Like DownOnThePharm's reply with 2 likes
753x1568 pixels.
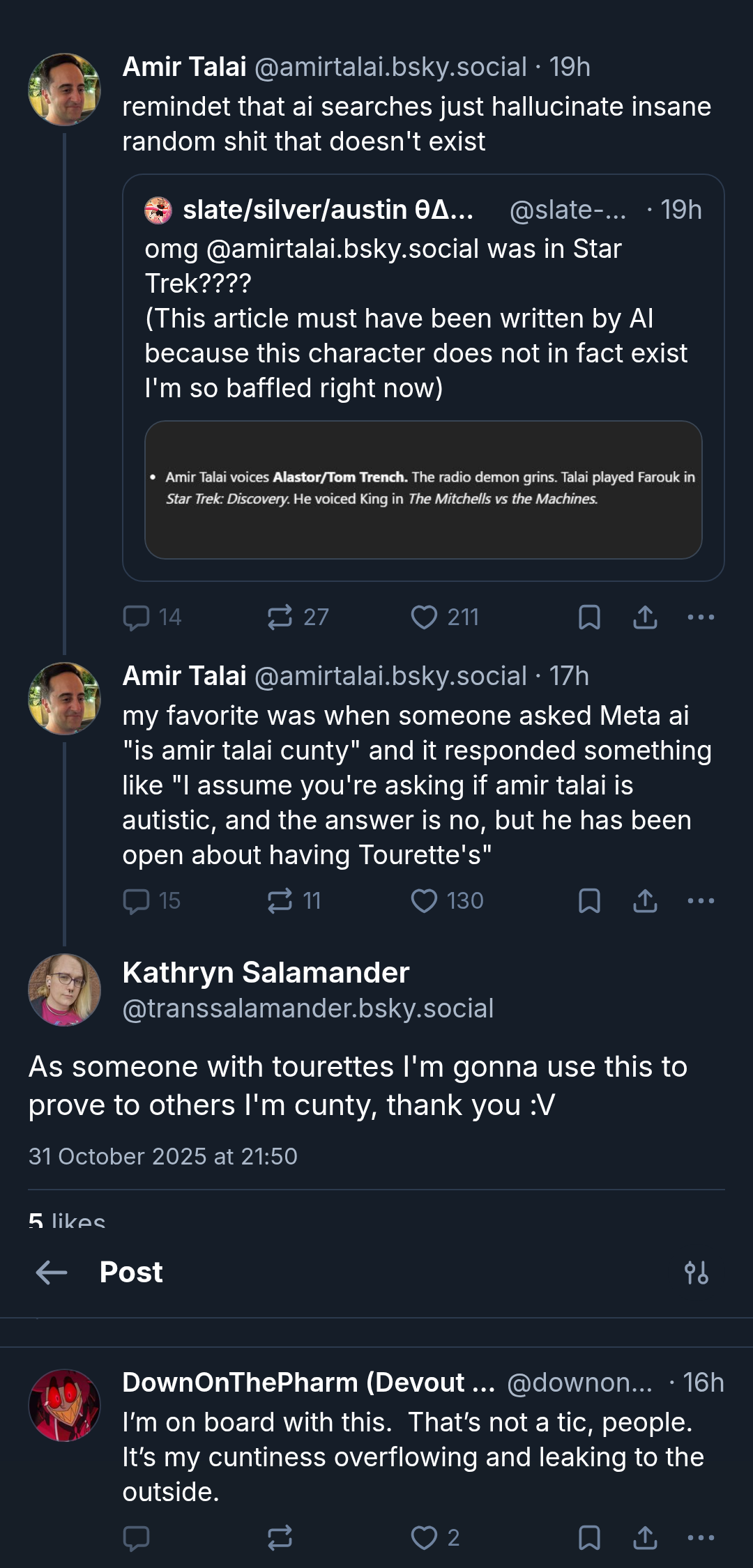pos(424,1537)
